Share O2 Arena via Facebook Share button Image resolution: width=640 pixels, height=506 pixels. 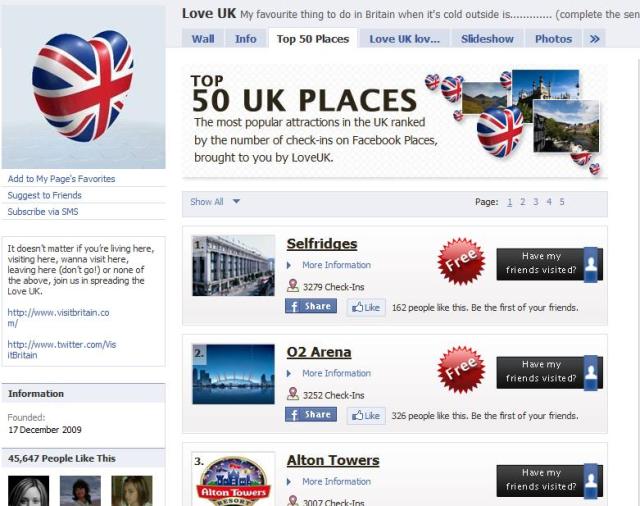[x=311, y=415]
